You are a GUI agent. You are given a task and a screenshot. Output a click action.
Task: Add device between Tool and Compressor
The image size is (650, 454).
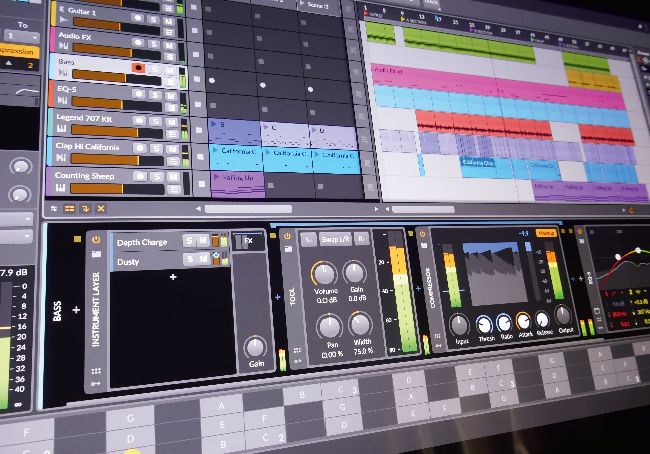[x=418, y=288]
